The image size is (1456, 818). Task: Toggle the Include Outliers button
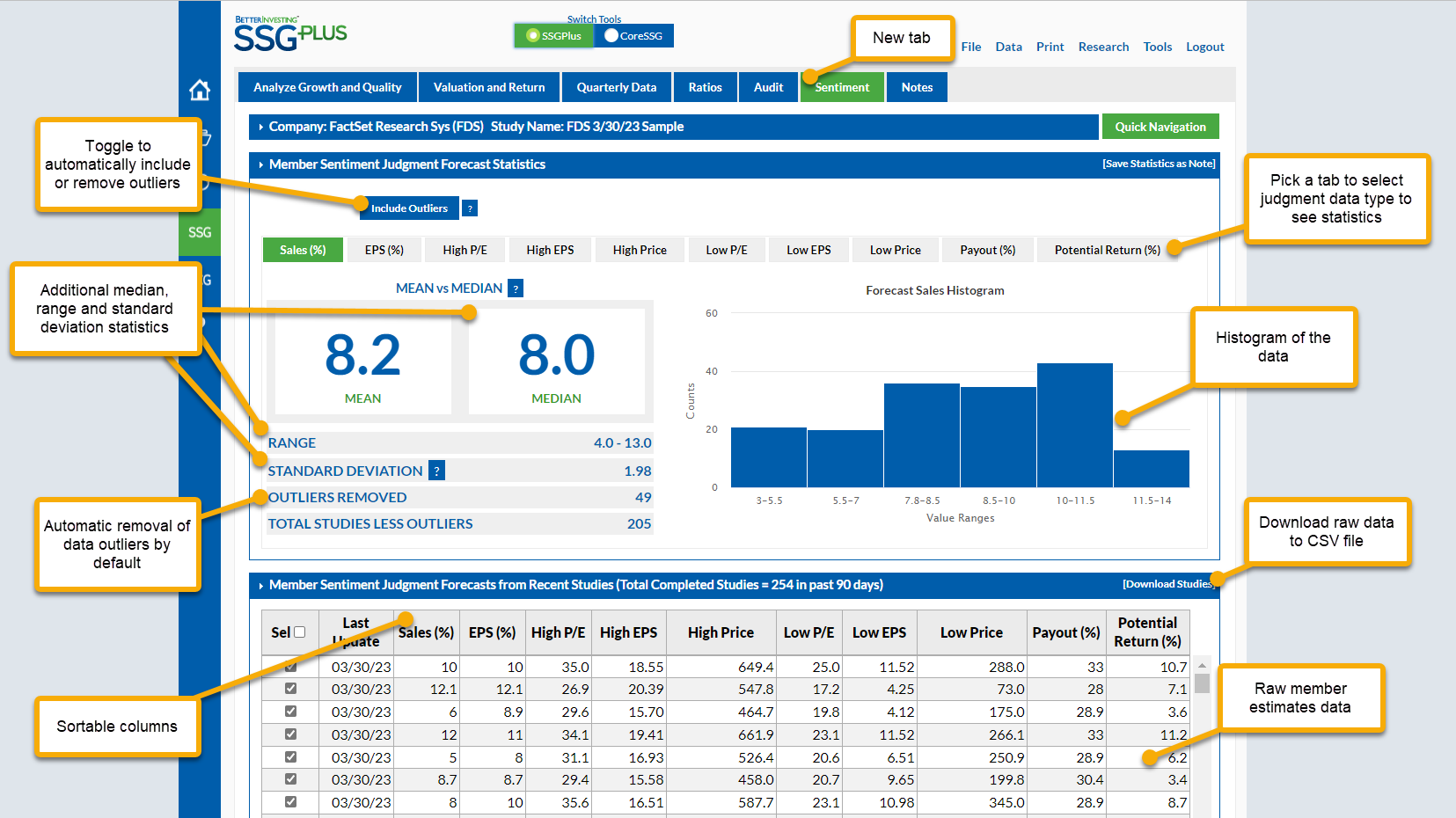(x=409, y=208)
